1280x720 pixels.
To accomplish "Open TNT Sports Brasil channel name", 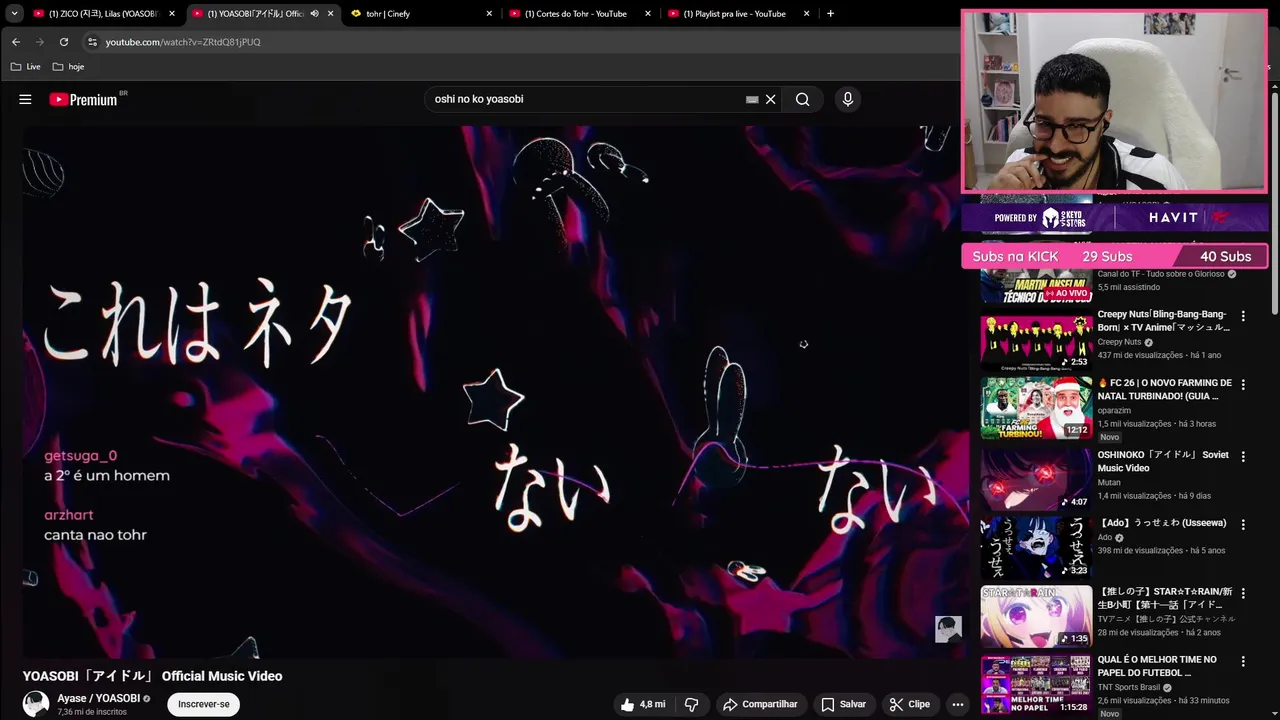I will 1130,687.
